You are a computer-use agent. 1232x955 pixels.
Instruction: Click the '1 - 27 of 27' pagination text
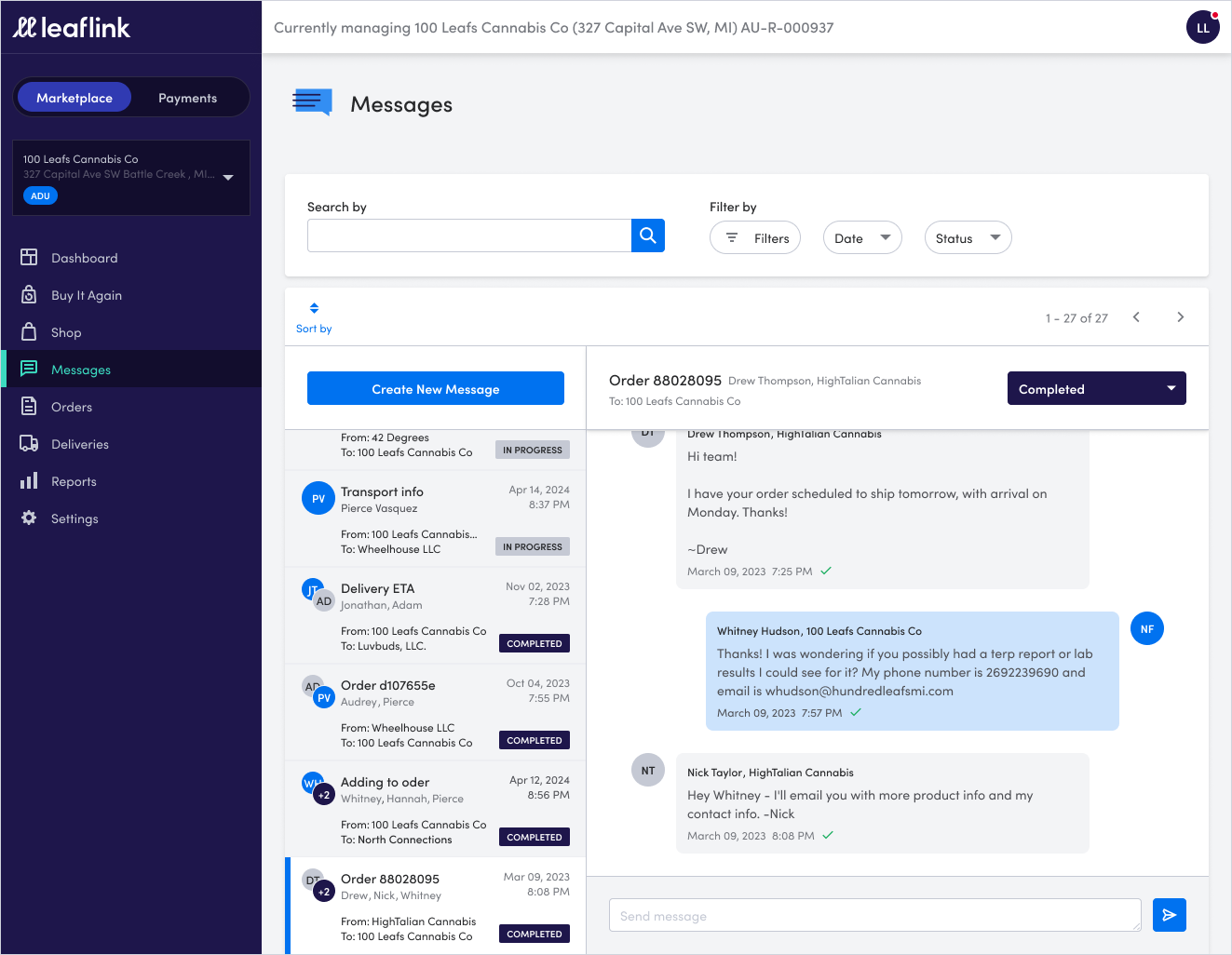click(1076, 318)
